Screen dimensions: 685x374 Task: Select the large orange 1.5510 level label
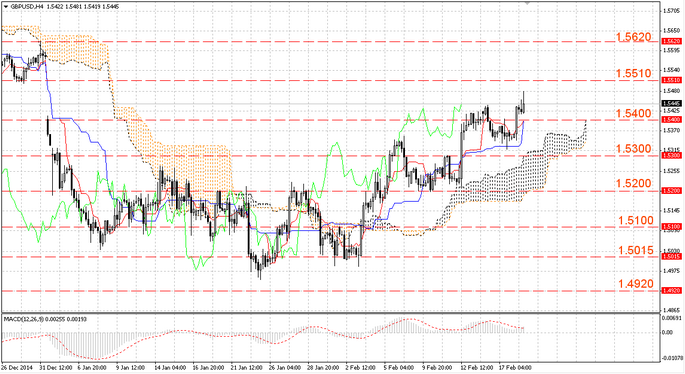point(634,73)
